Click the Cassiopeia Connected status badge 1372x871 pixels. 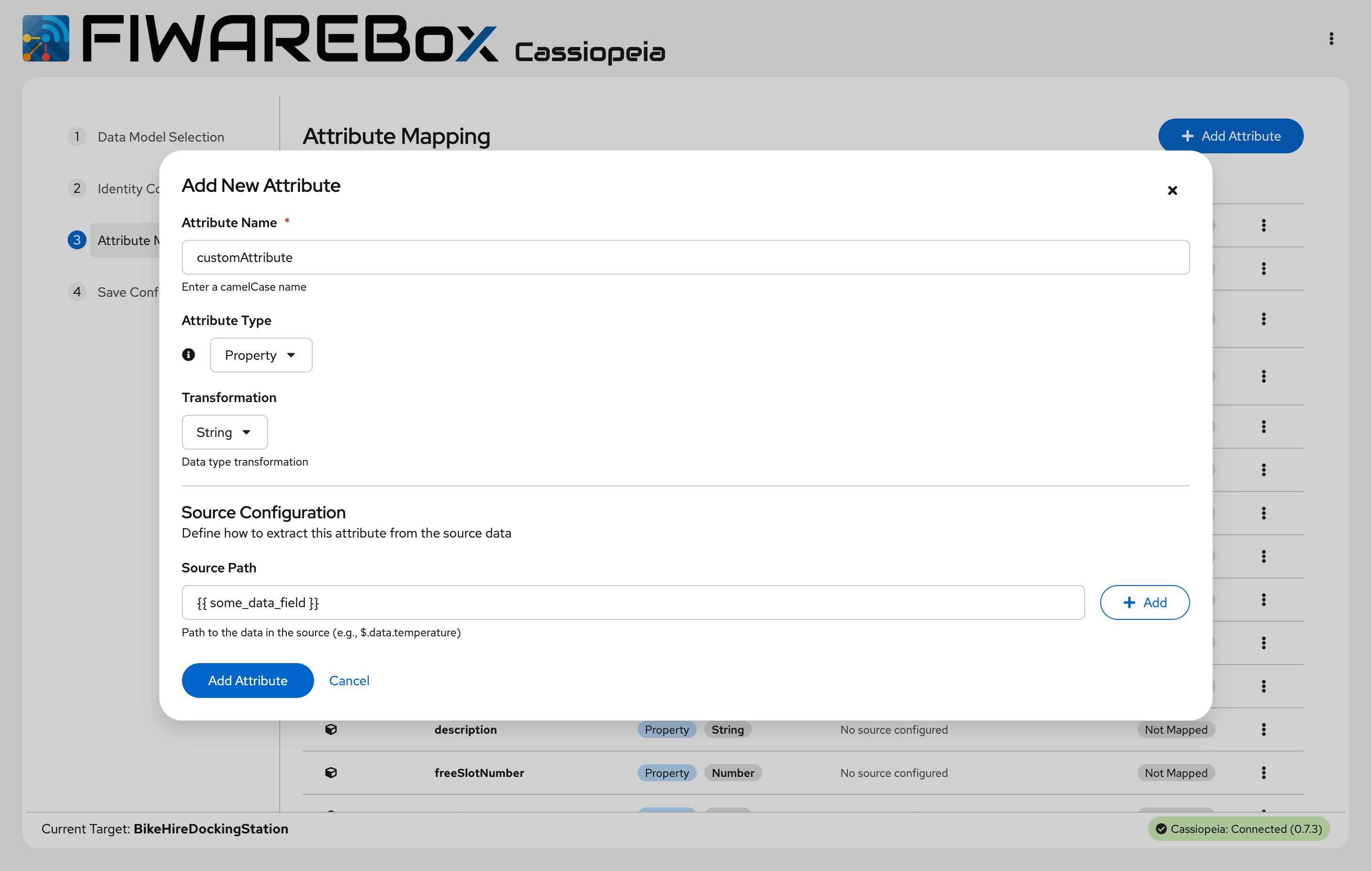1238,829
